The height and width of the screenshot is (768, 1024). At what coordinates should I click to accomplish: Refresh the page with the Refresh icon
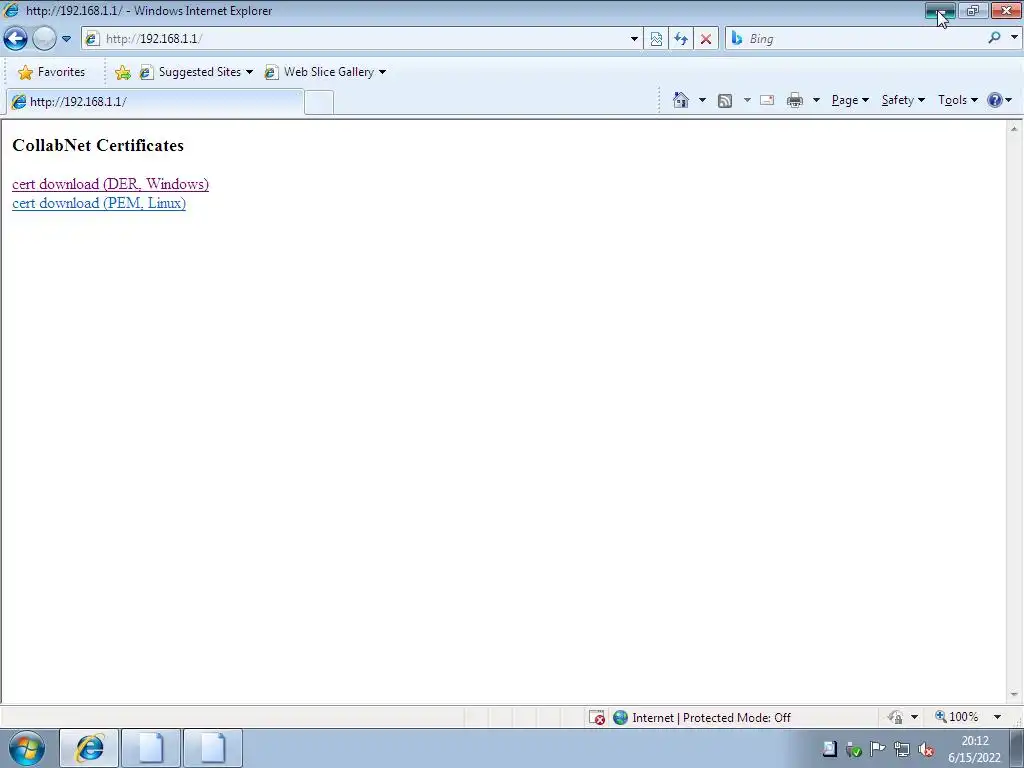click(x=681, y=39)
